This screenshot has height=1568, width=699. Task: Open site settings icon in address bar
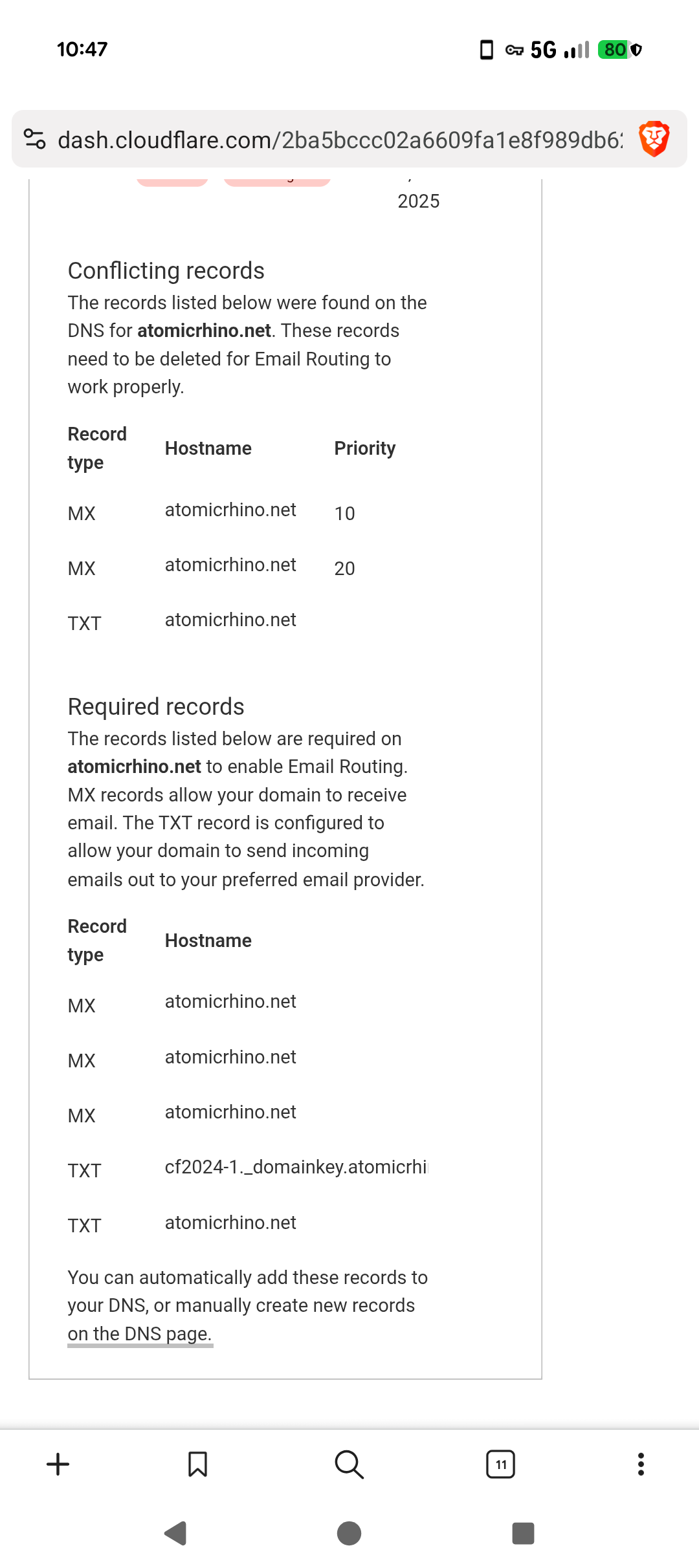point(34,139)
